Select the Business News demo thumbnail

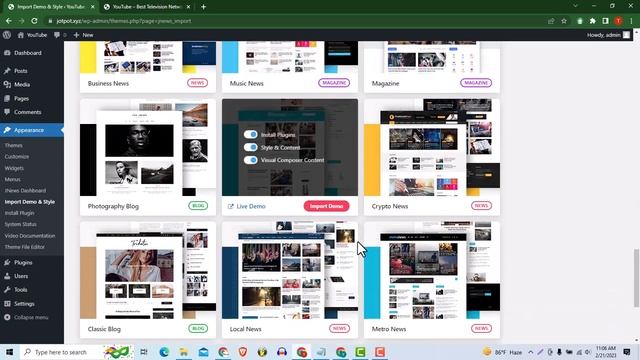point(148,57)
